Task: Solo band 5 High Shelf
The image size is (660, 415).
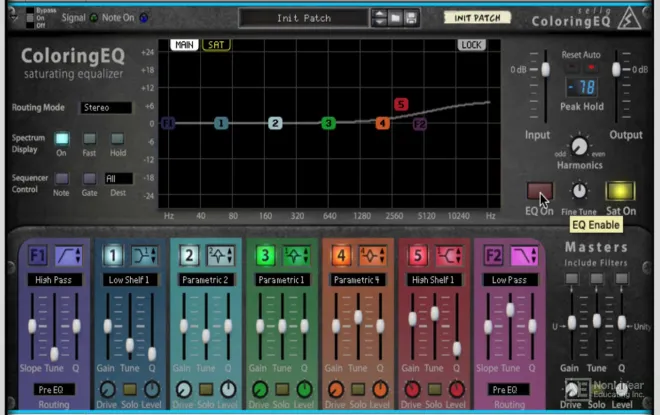Action: click(x=434, y=389)
